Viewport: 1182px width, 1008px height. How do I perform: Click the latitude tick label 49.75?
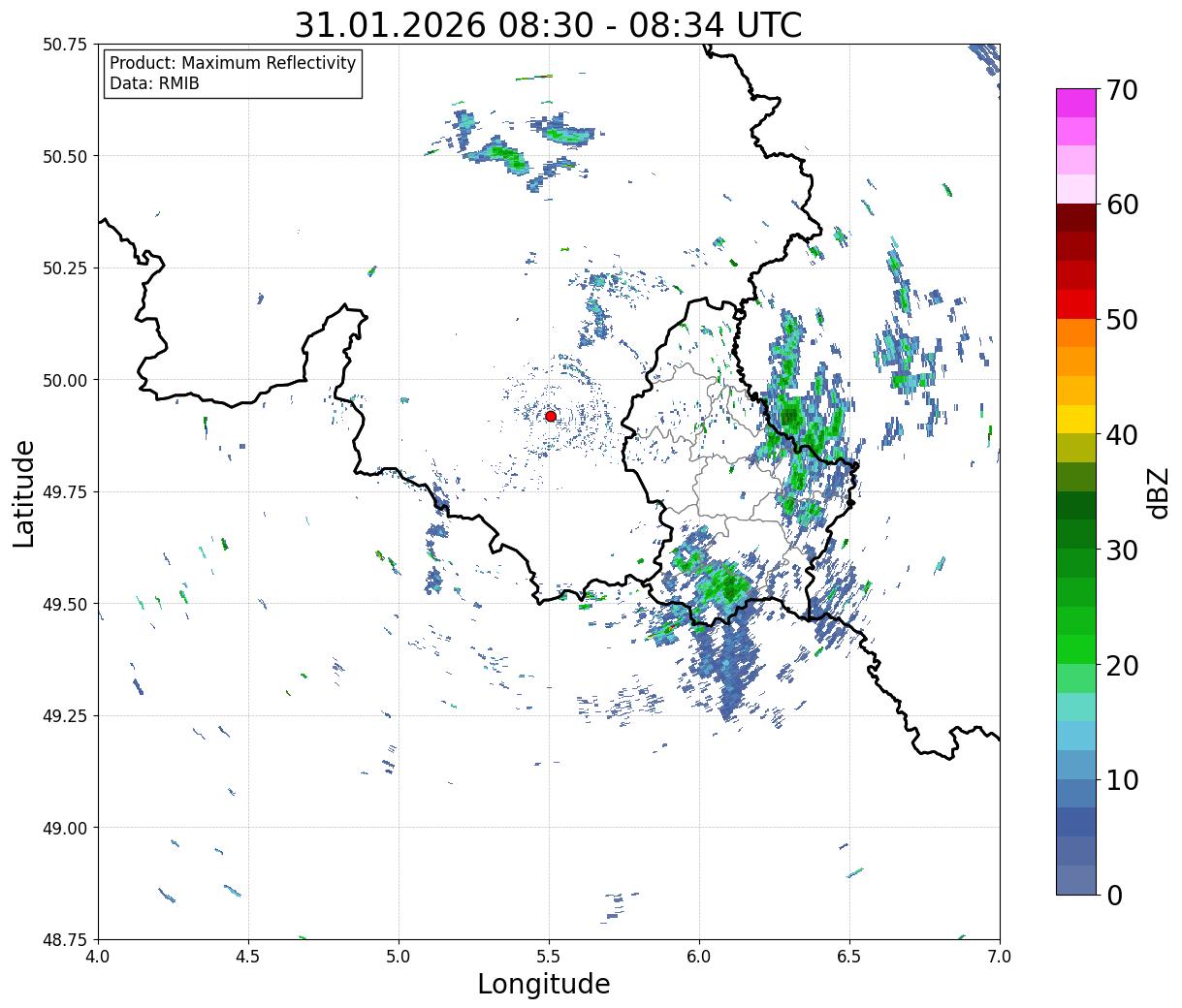point(64,492)
